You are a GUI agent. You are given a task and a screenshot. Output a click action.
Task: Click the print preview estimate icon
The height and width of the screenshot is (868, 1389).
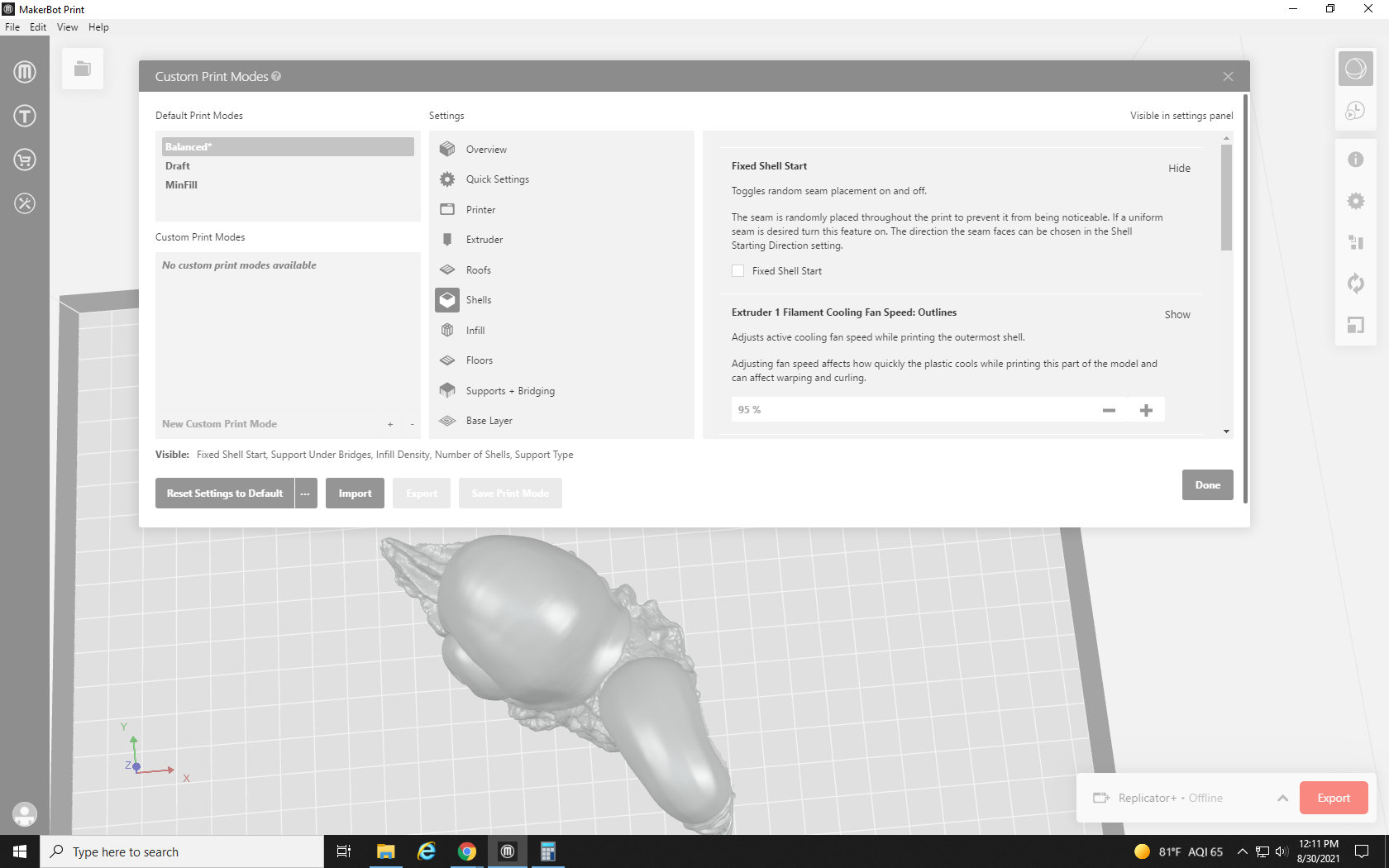[x=1355, y=110]
